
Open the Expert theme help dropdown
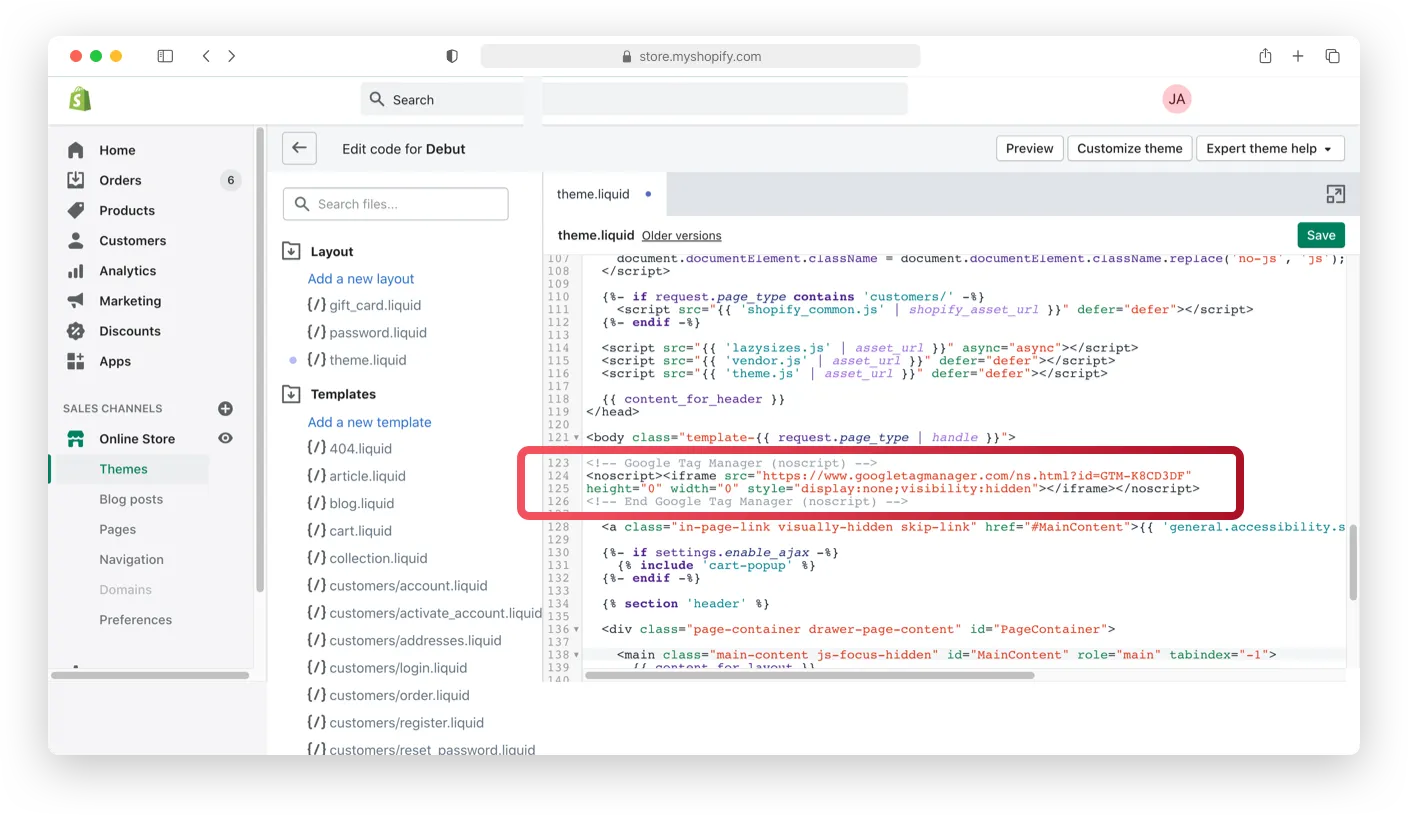1269,148
